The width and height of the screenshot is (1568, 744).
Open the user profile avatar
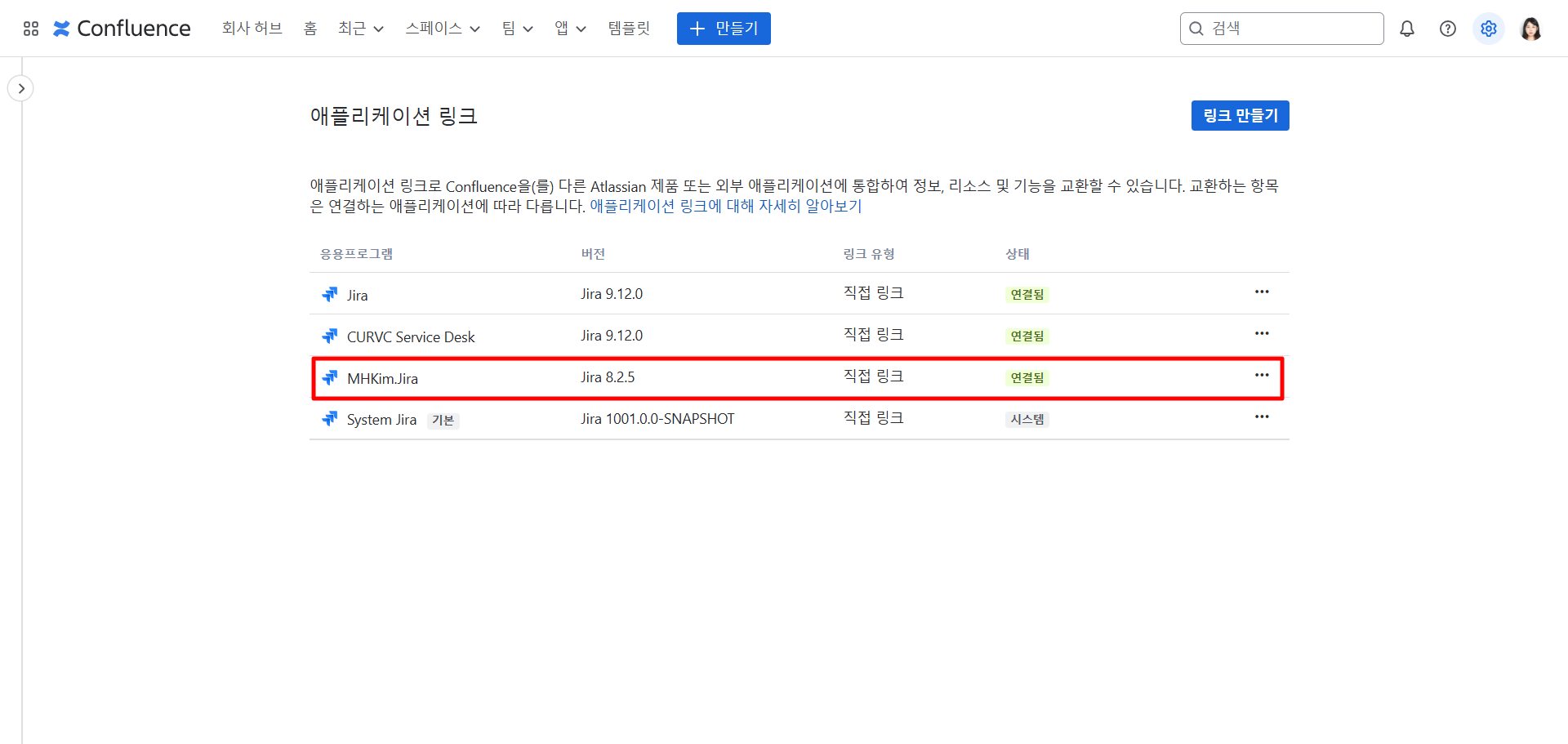[x=1531, y=29]
